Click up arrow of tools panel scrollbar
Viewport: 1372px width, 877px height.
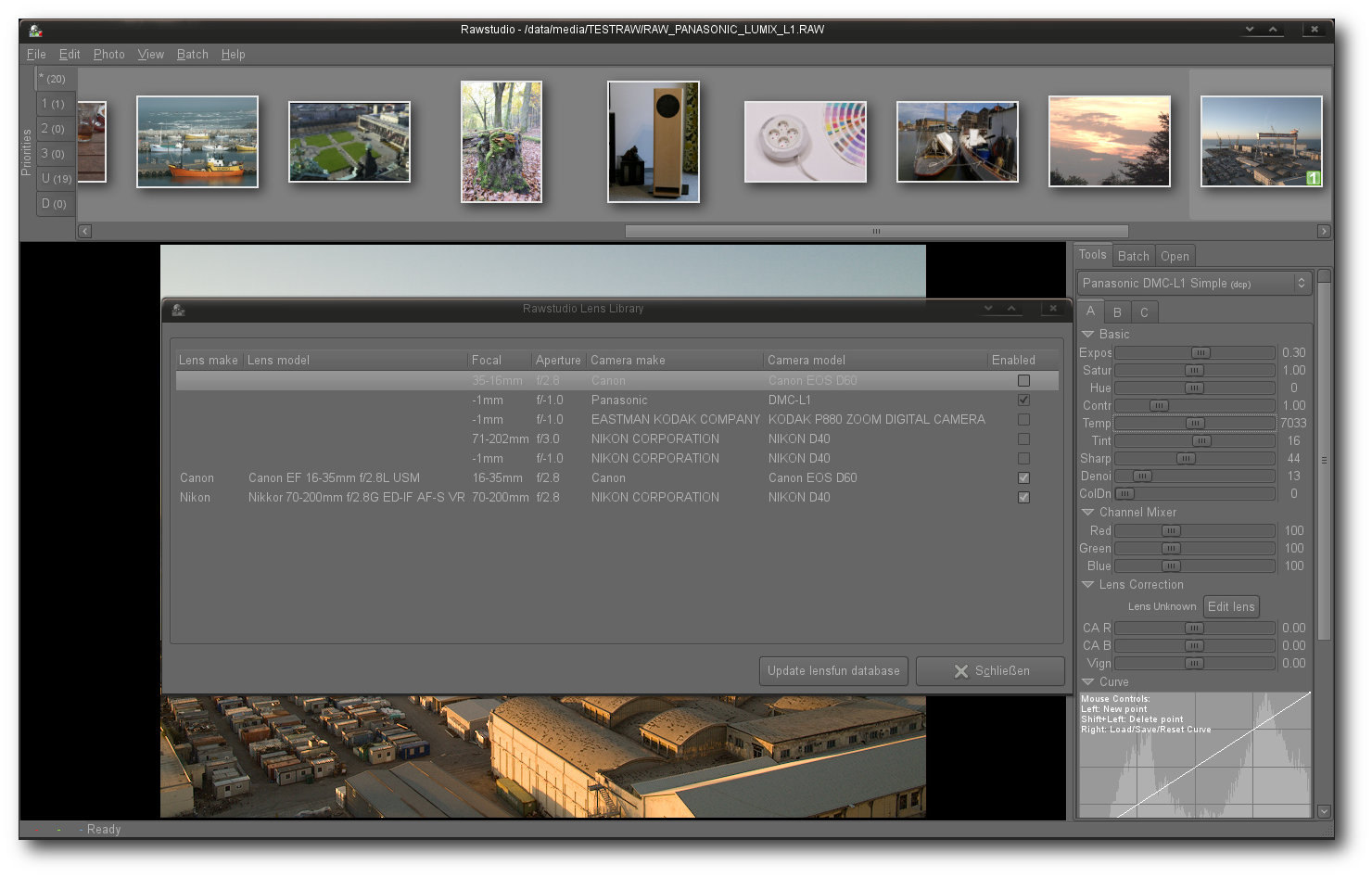click(1324, 275)
